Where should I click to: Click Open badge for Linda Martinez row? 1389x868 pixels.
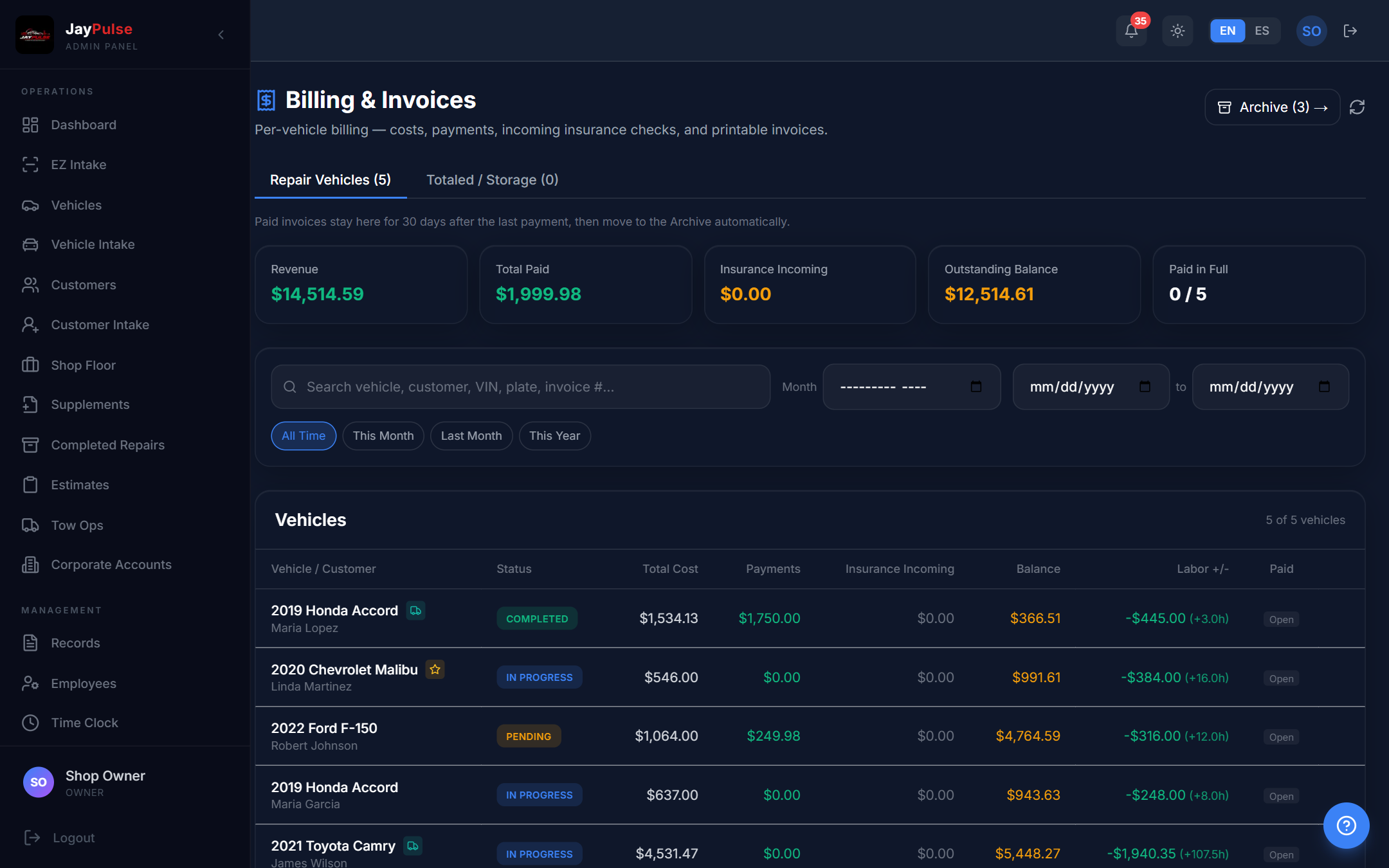click(1281, 678)
